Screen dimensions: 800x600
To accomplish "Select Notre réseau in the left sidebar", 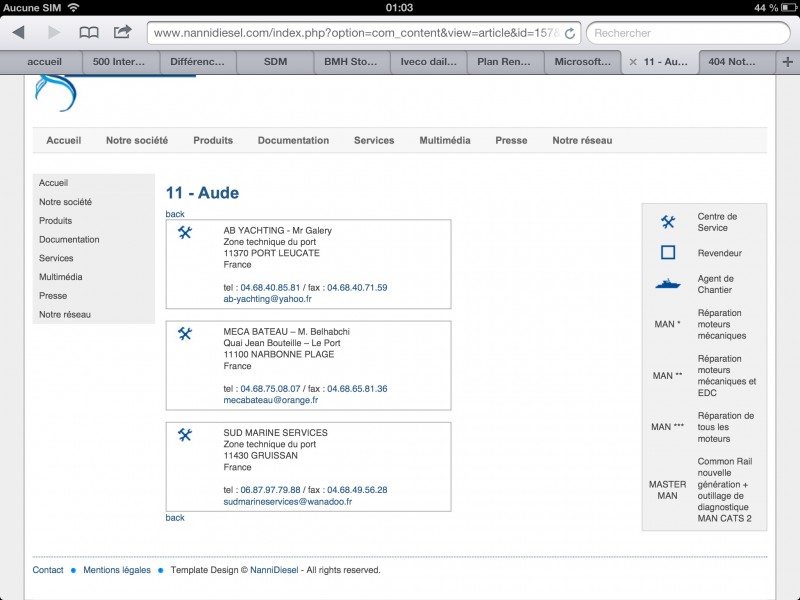I will point(65,315).
